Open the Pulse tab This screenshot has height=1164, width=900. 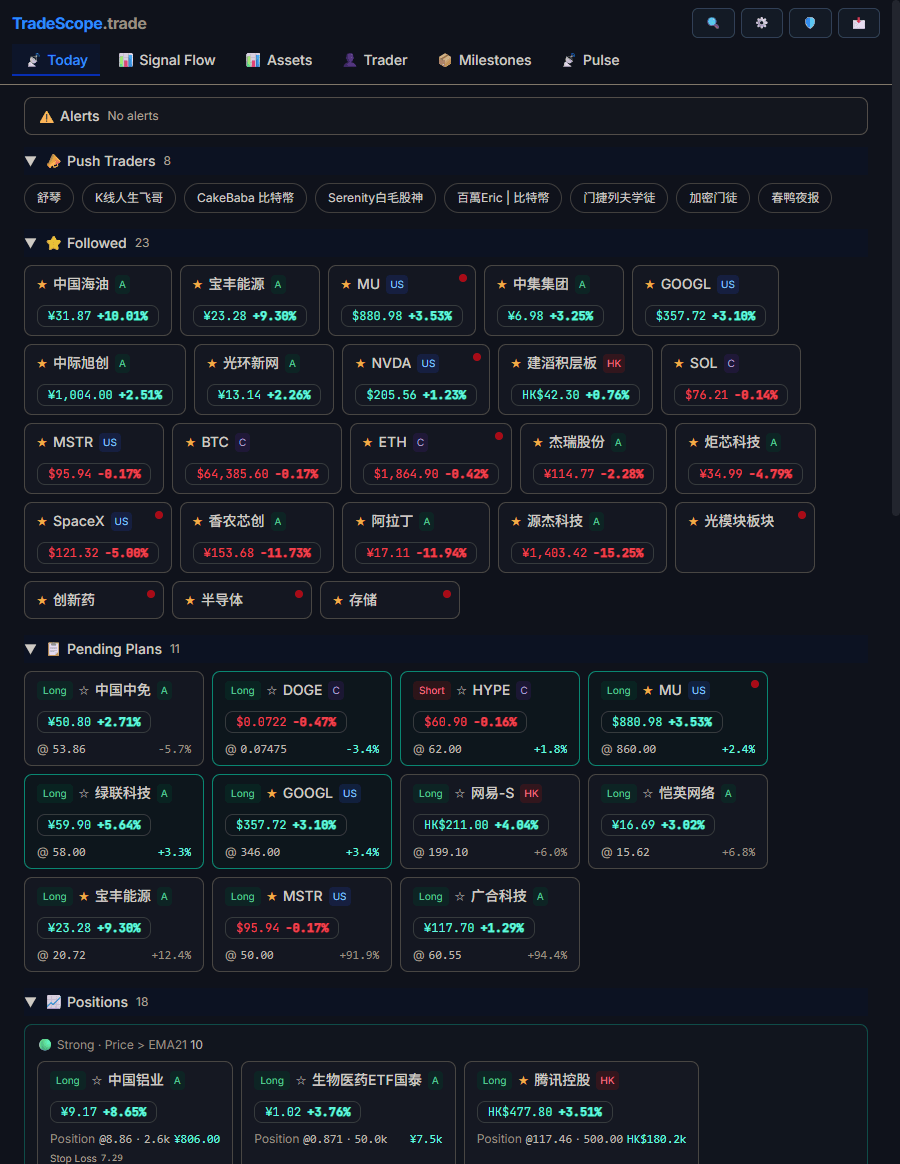coord(591,60)
